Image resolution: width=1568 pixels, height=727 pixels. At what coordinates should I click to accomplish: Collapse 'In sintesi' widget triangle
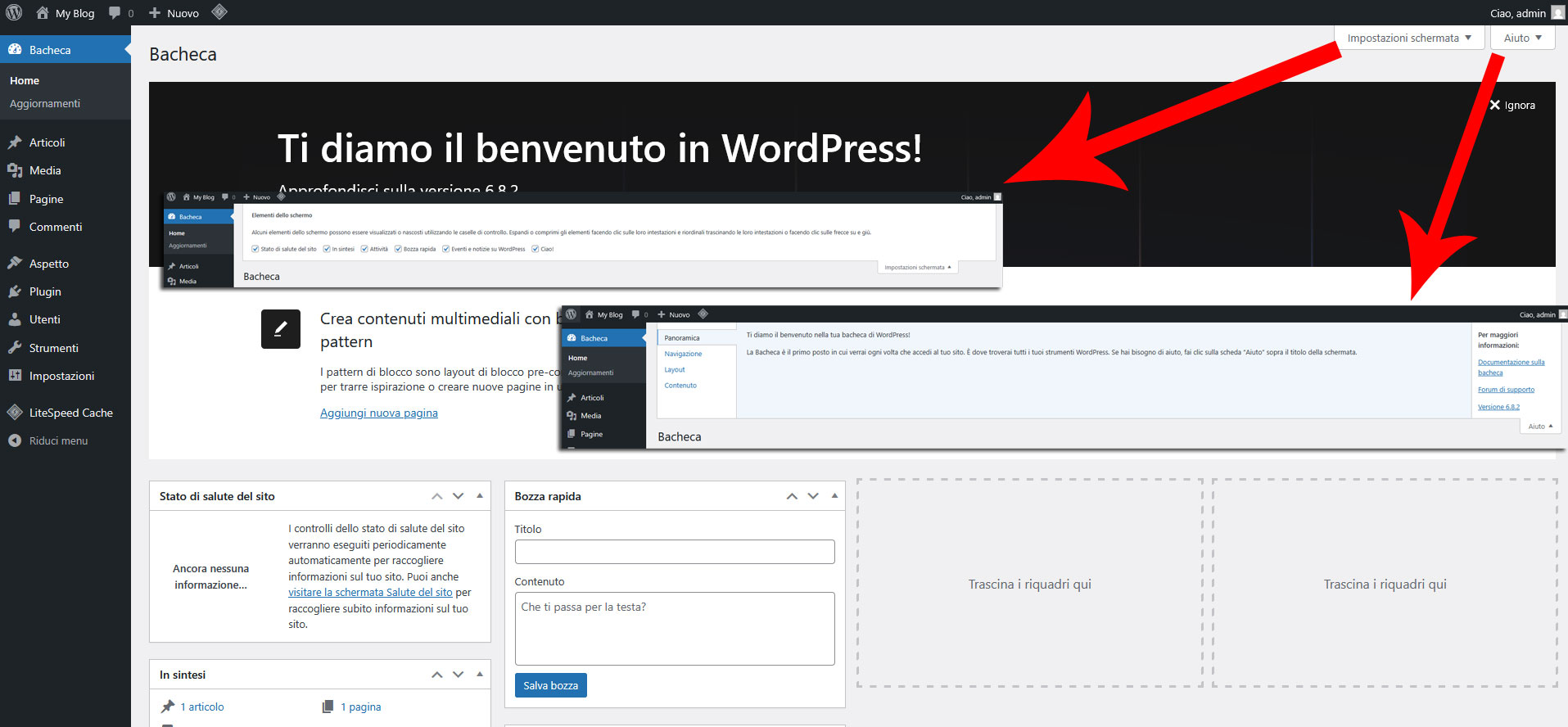[x=480, y=675]
